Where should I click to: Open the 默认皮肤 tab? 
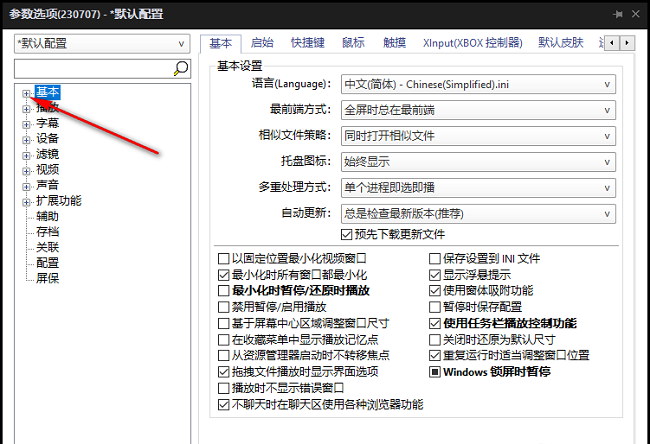561,43
